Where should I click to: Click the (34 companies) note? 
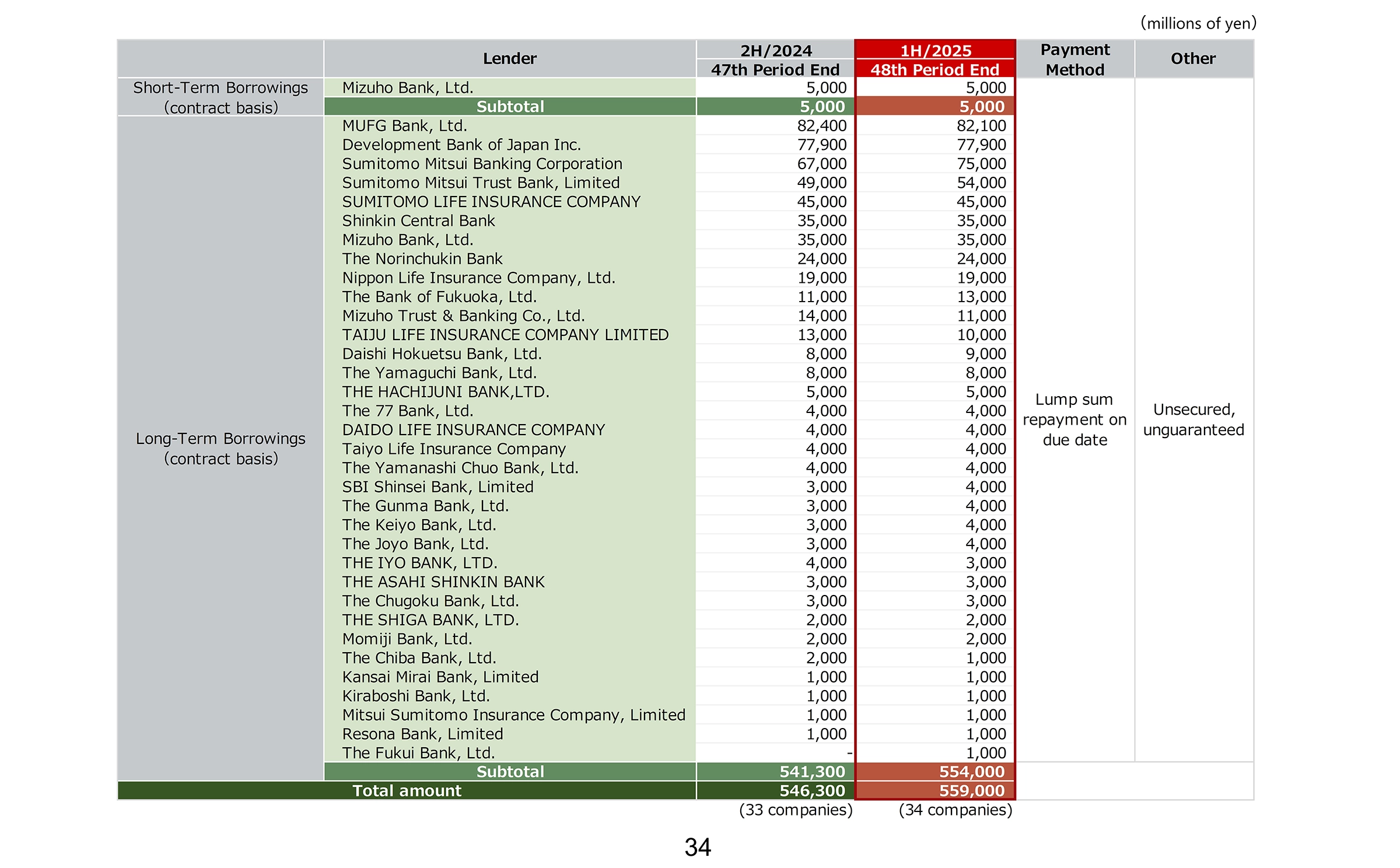tap(955, 810)
